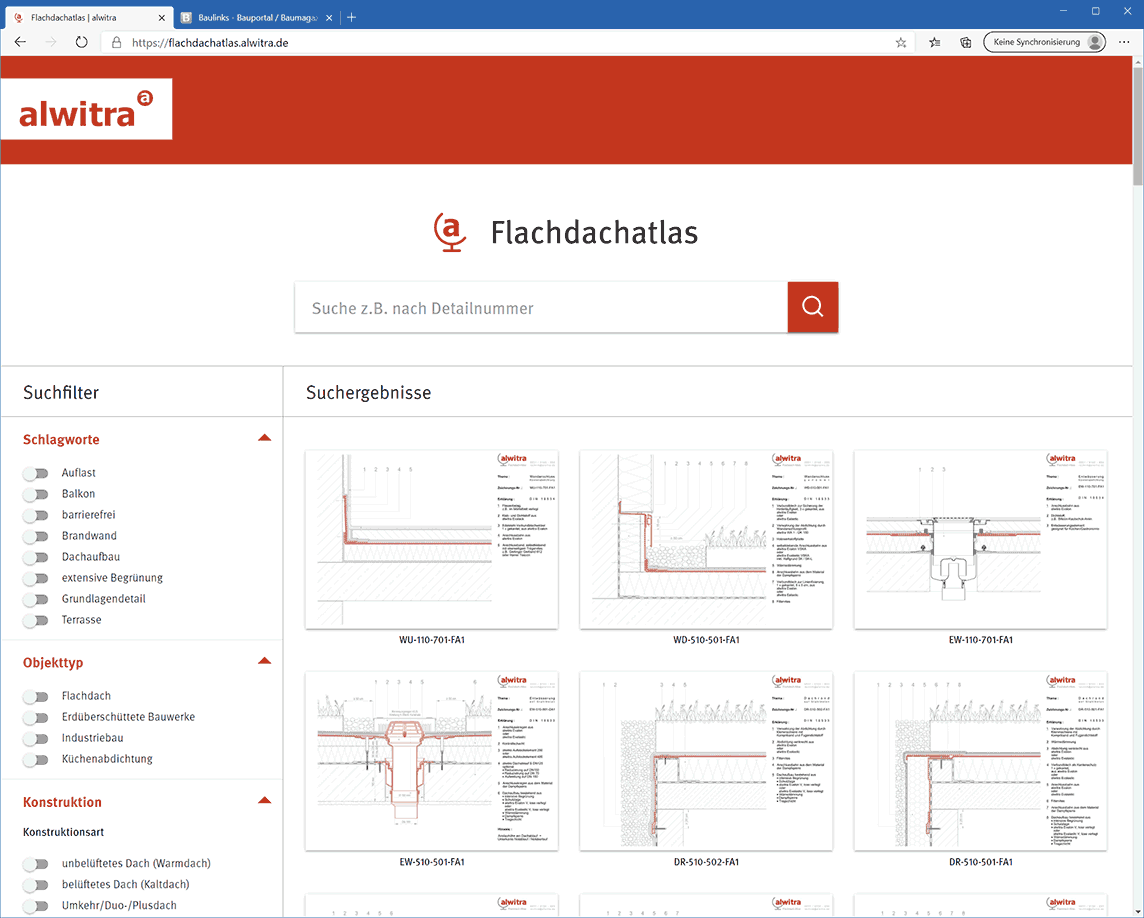This screenshot has height=918, width=1144.
Task: Click the browser forward arrow
Action: 50,42
